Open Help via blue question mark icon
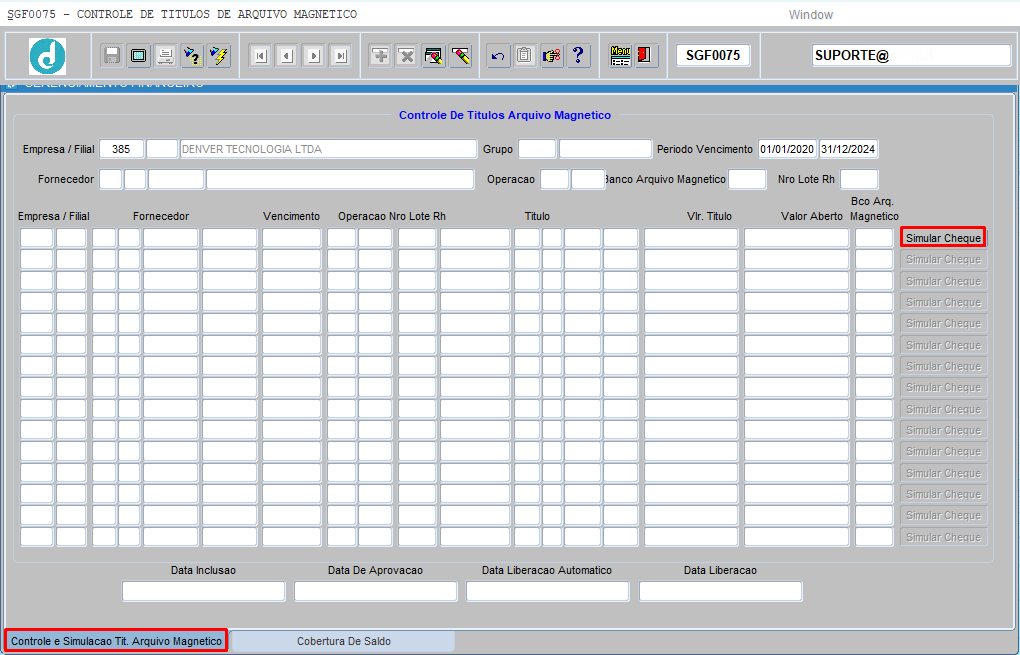 pyautogui.click(x=578, y=56)
